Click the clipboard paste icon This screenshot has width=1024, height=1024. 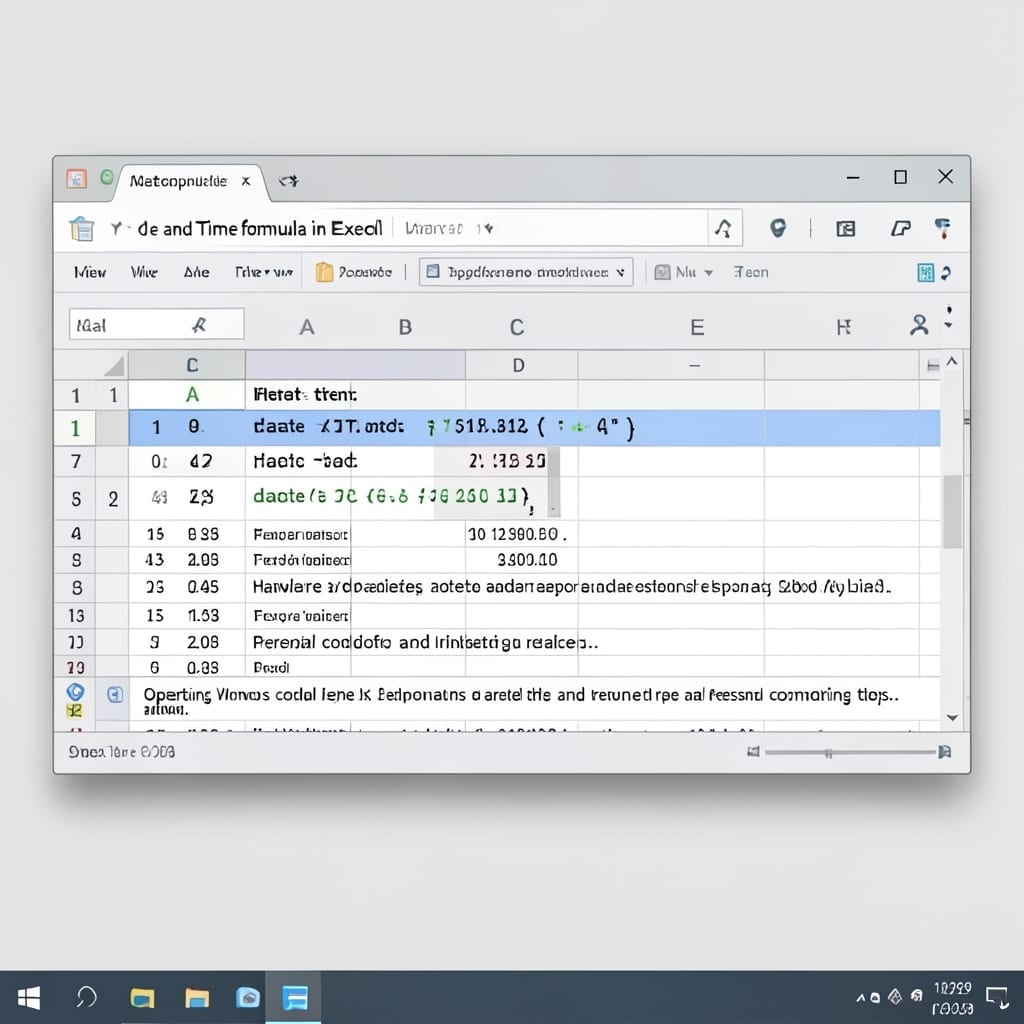pyautogui.click(x=82, y=229)
